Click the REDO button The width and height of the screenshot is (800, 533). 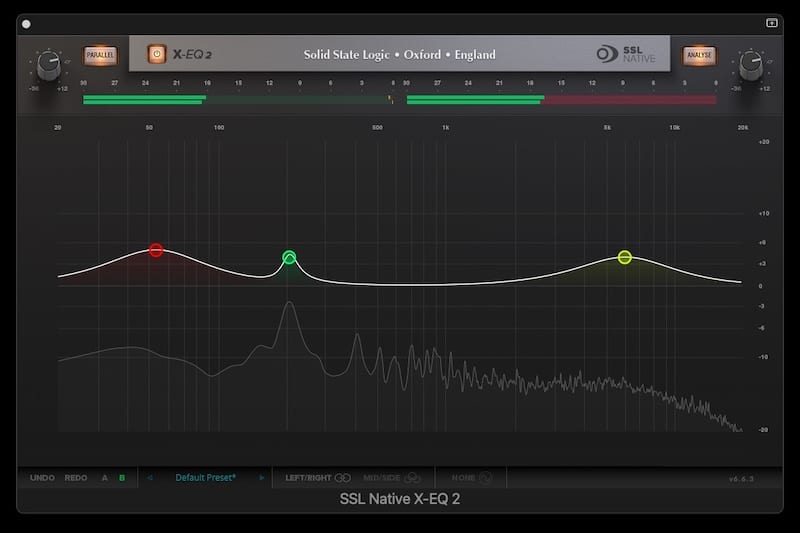click(76, 478)
